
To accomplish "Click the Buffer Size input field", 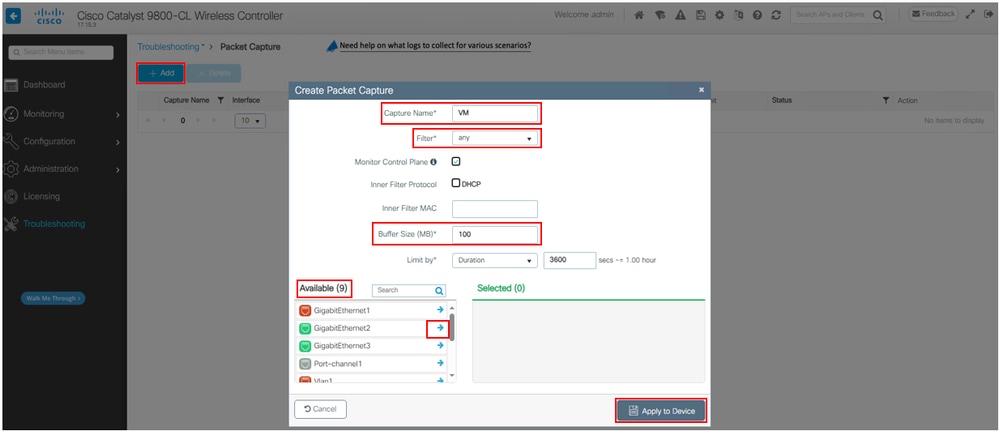I will point(495,234).
